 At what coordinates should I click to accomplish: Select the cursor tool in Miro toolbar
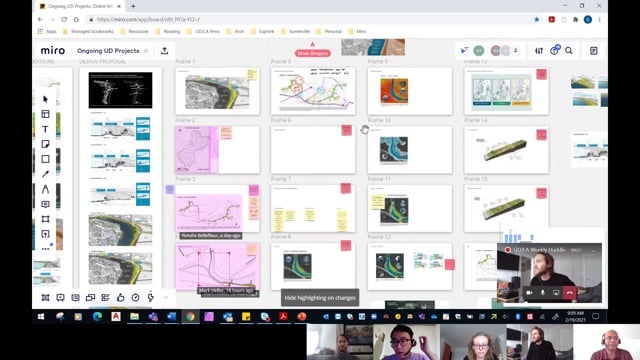(45, 99)
